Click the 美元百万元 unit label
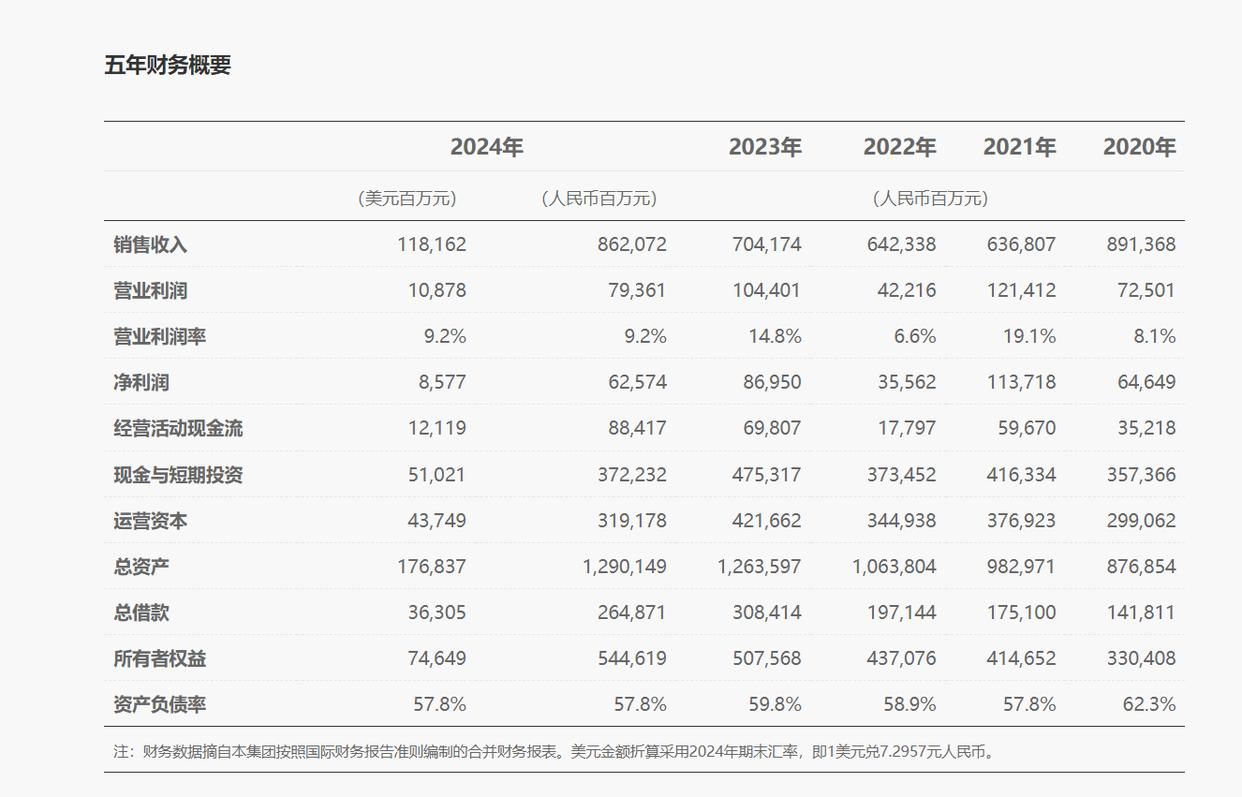This screenshot has height=797, width=1242. (407, 198)
